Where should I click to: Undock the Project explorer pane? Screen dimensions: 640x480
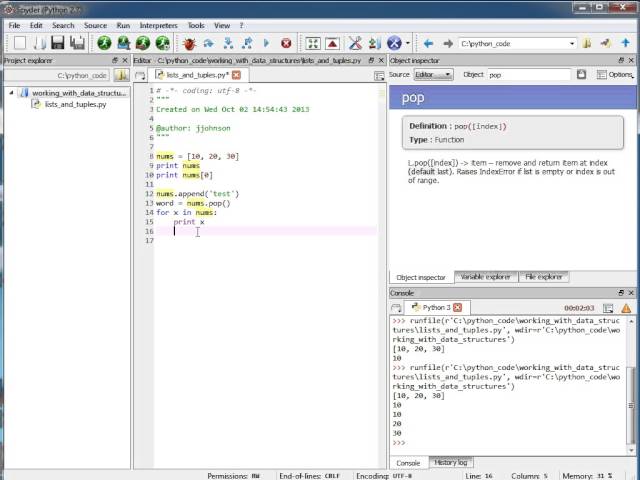[115, 60]
